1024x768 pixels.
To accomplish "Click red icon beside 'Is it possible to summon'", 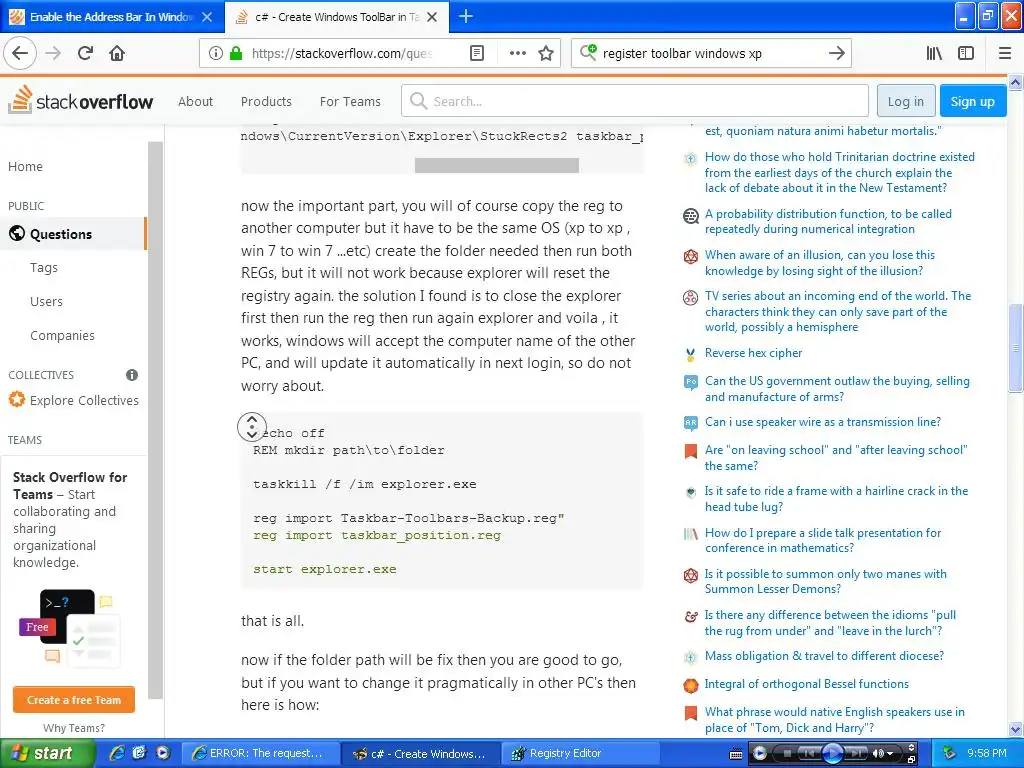I will [x=690, y=575].
